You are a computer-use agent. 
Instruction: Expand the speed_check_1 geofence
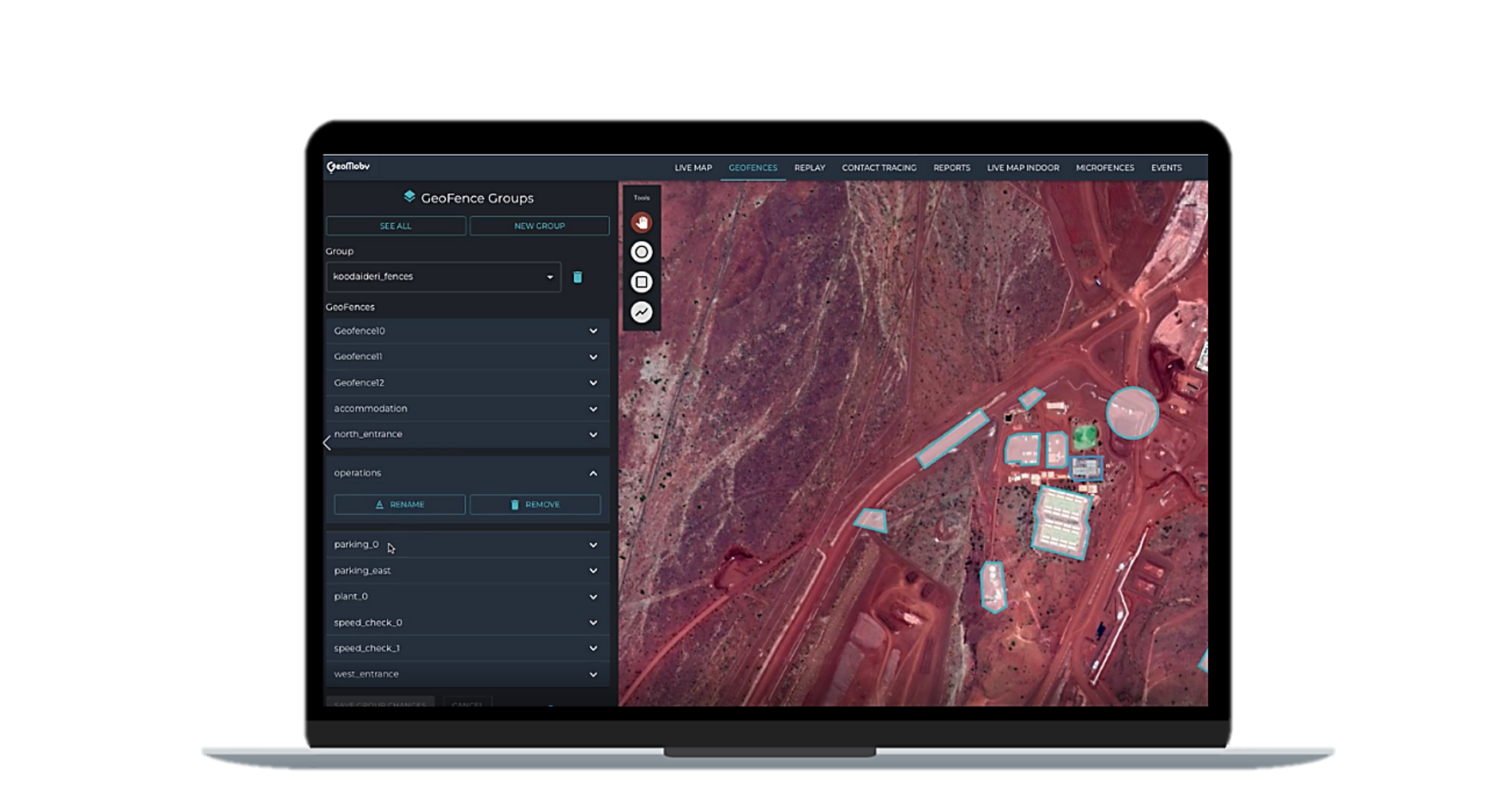pyautogui.click(x=468, y=648)
